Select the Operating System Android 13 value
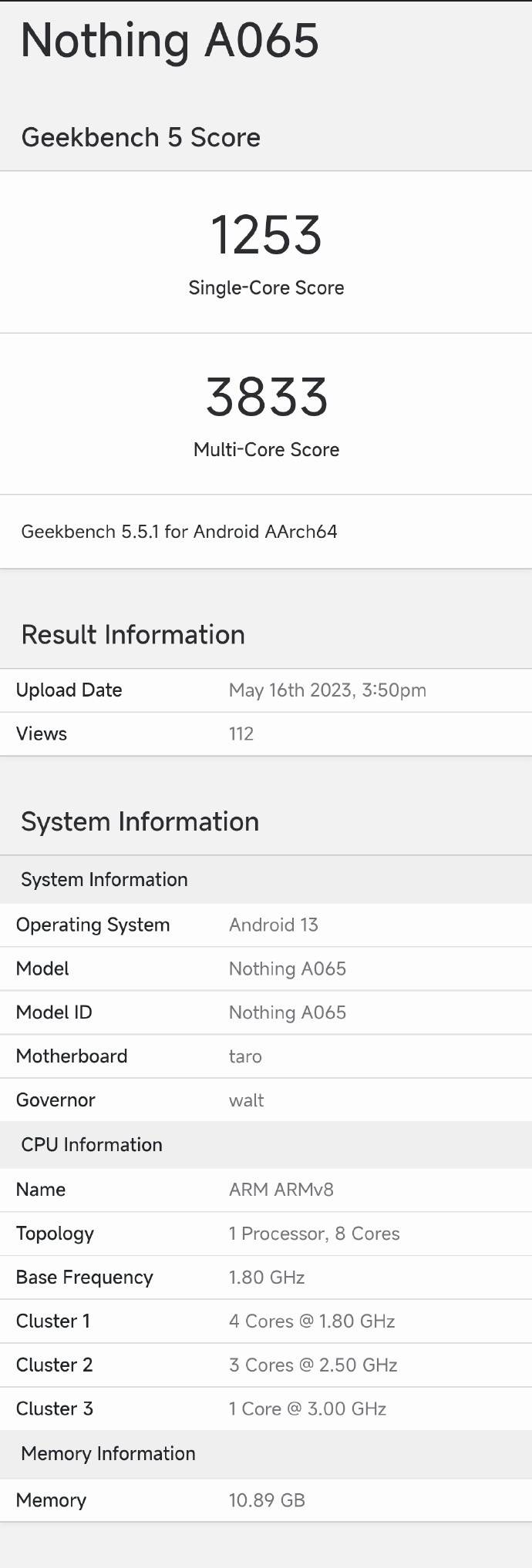This screenshot has height=1568, width=532. pos(273,925)
